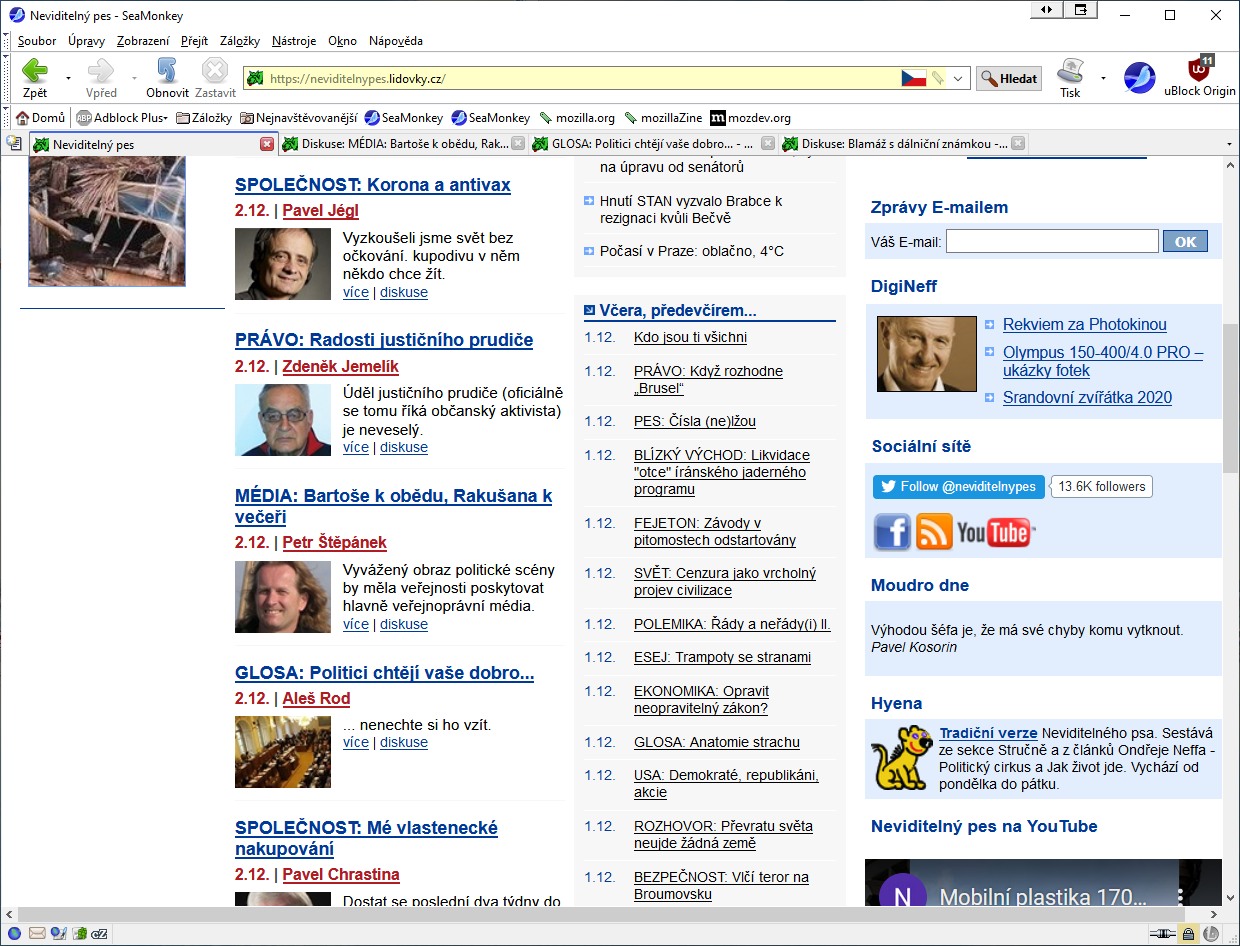Open the PES: Čísla (ne)lžou link
The image size is (1240, 946).
pos(695,421)
